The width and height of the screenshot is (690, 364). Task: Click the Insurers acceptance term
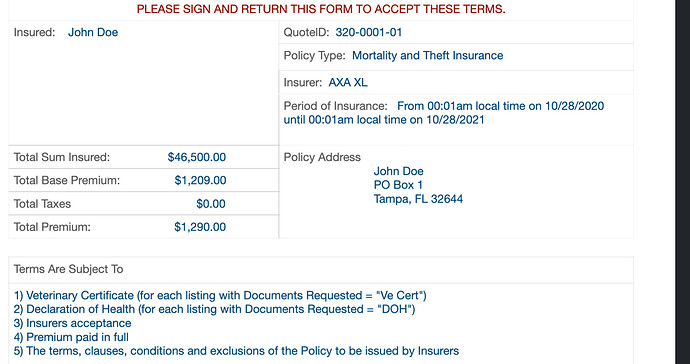click(x=73, y=324)
